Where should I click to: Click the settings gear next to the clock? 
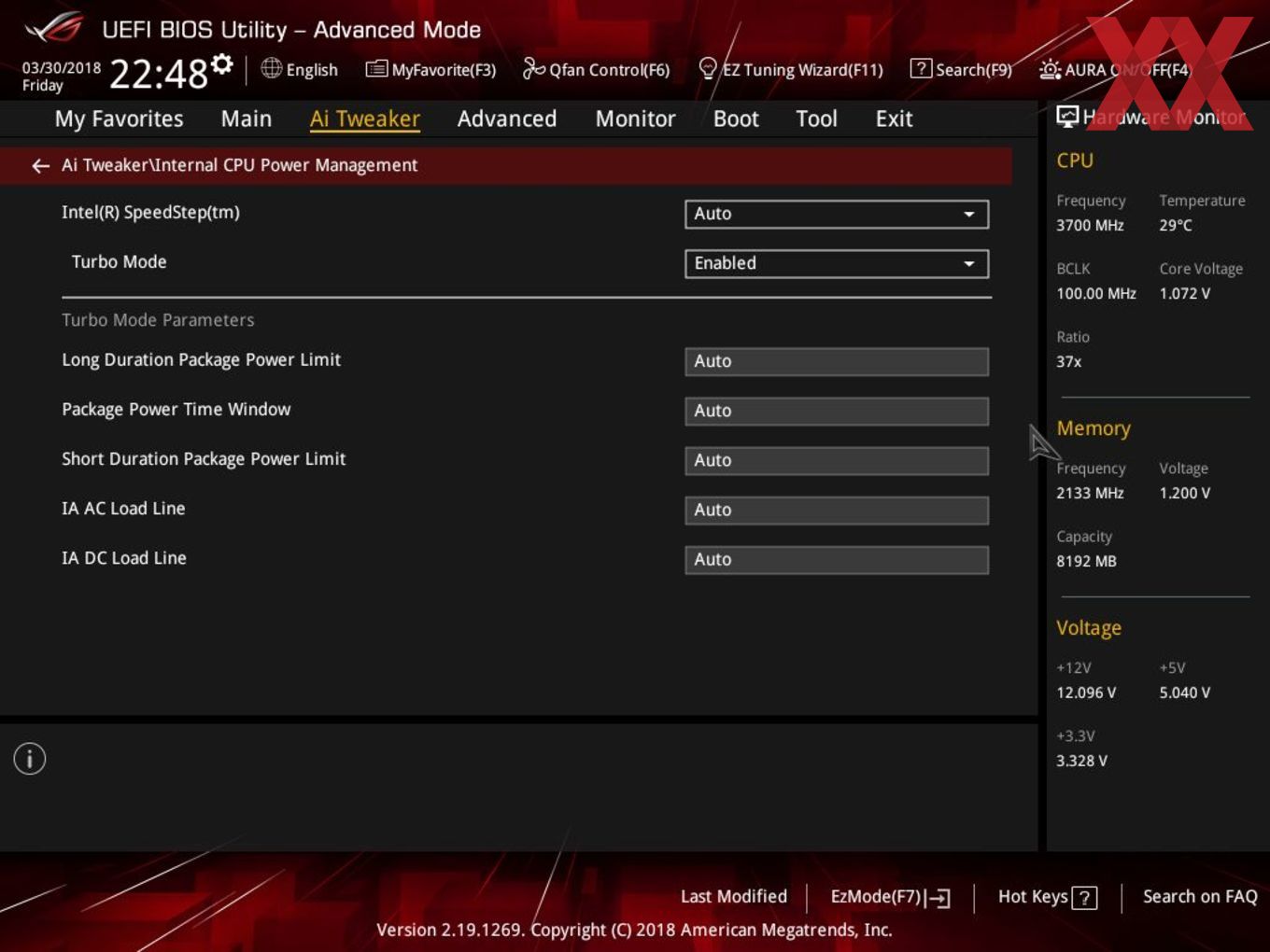pyautogui.click(x=222, y=63)
